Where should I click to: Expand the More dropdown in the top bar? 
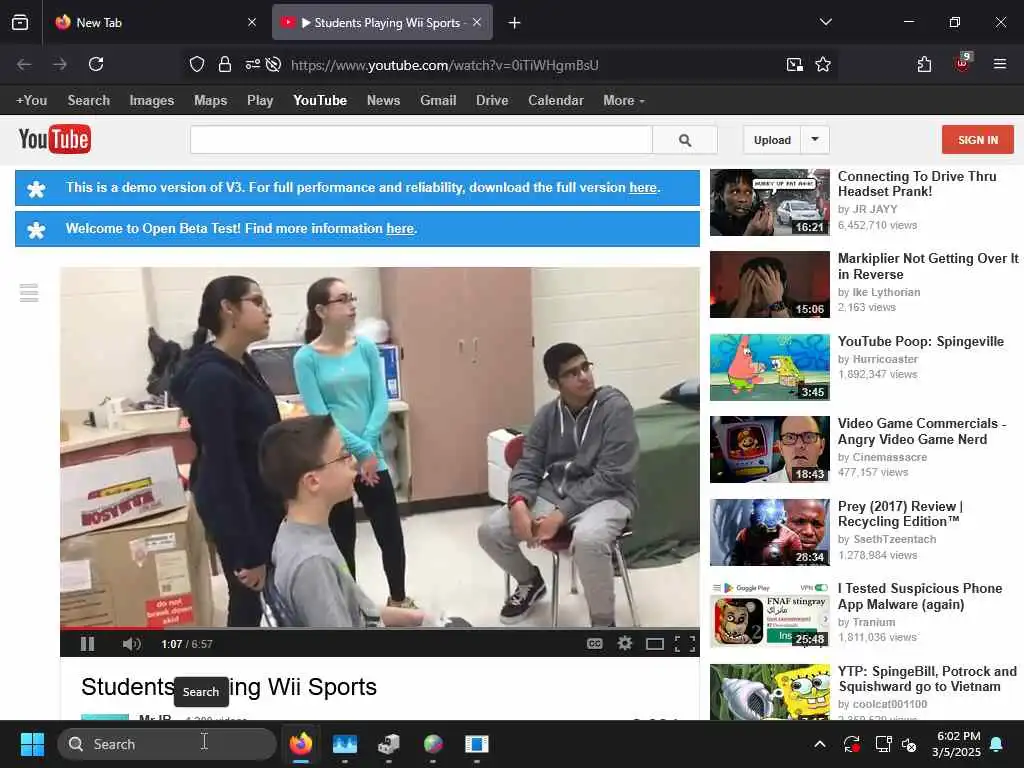click(624, 101)
